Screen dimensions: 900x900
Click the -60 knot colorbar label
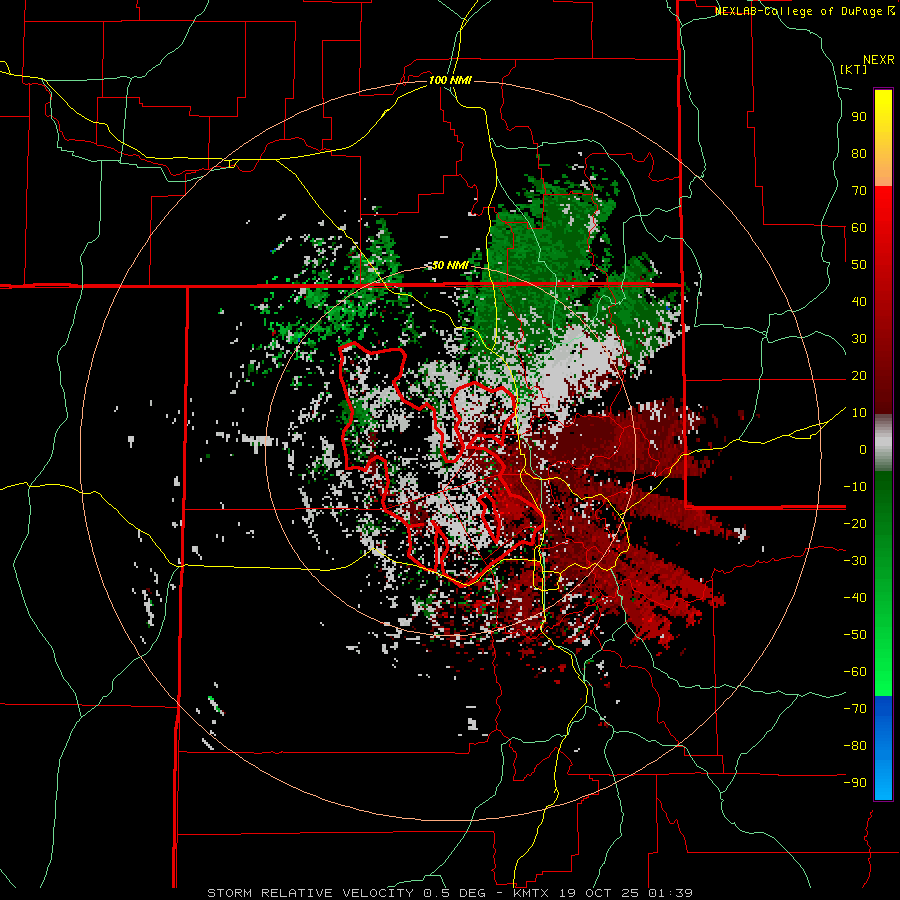pyautogui.click(x=855, y=672)
